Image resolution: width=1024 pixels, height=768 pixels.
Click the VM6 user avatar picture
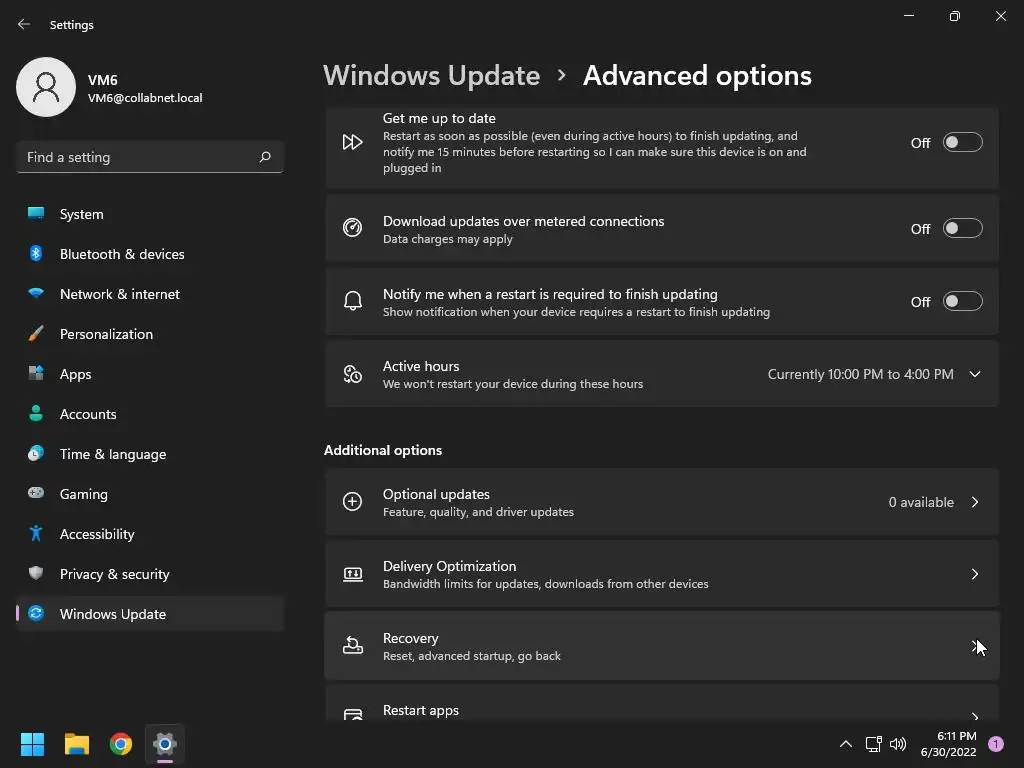click(x=46, y=87)
